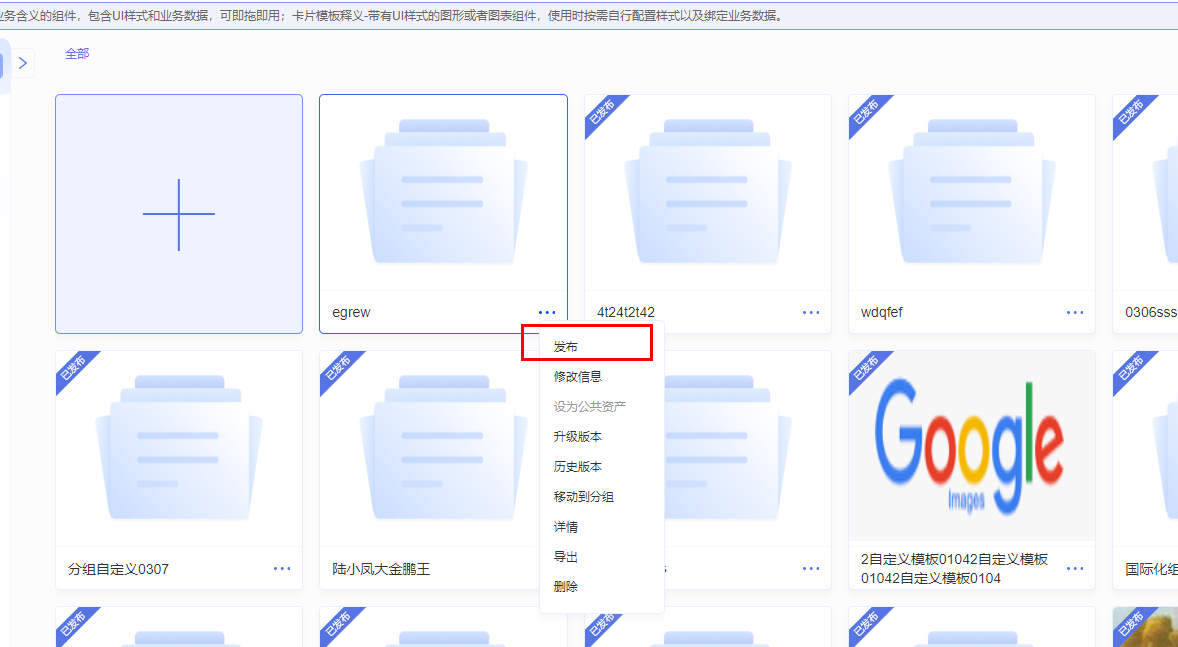
Task: Select 发布 in the context menu
Action: tap(566, 346)
